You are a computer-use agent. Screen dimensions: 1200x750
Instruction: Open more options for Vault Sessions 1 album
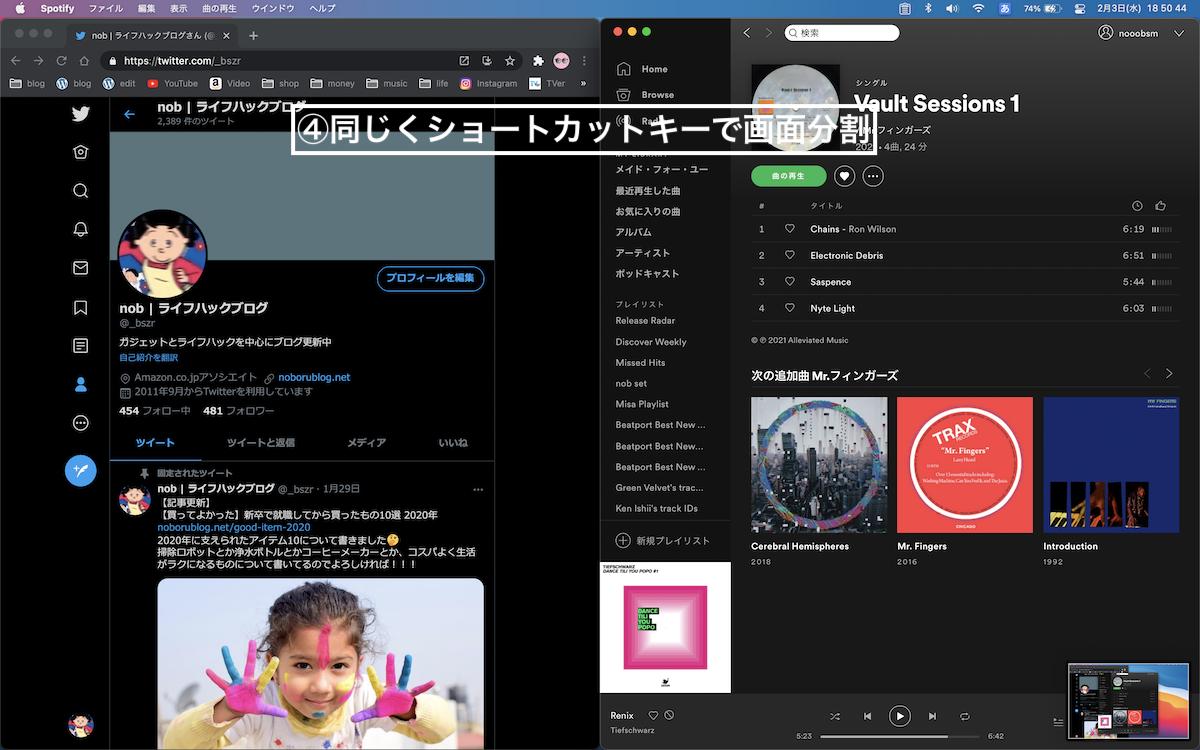(873, 176)
